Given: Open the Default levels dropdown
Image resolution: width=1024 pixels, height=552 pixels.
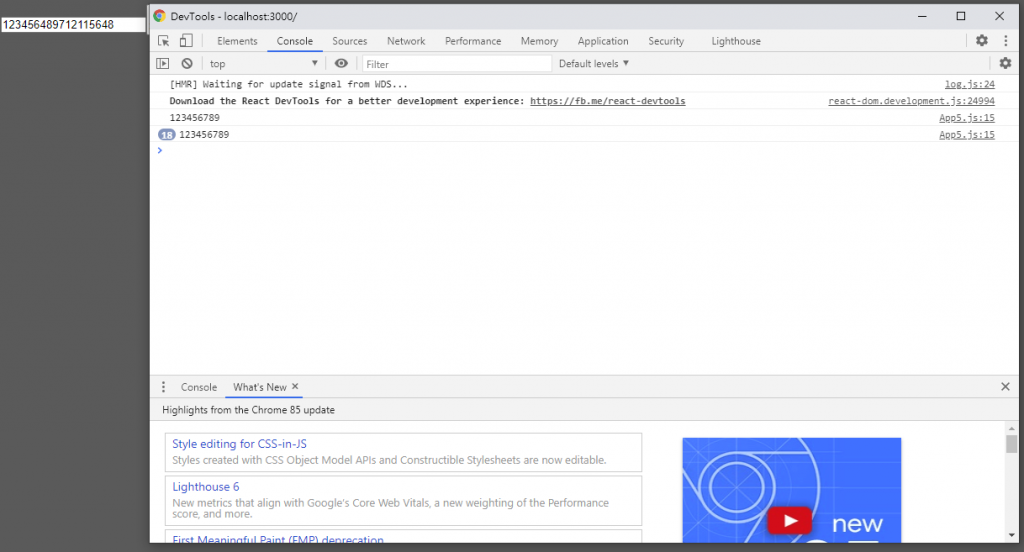Looking at the screenshot, I should [x=594, y=63].
